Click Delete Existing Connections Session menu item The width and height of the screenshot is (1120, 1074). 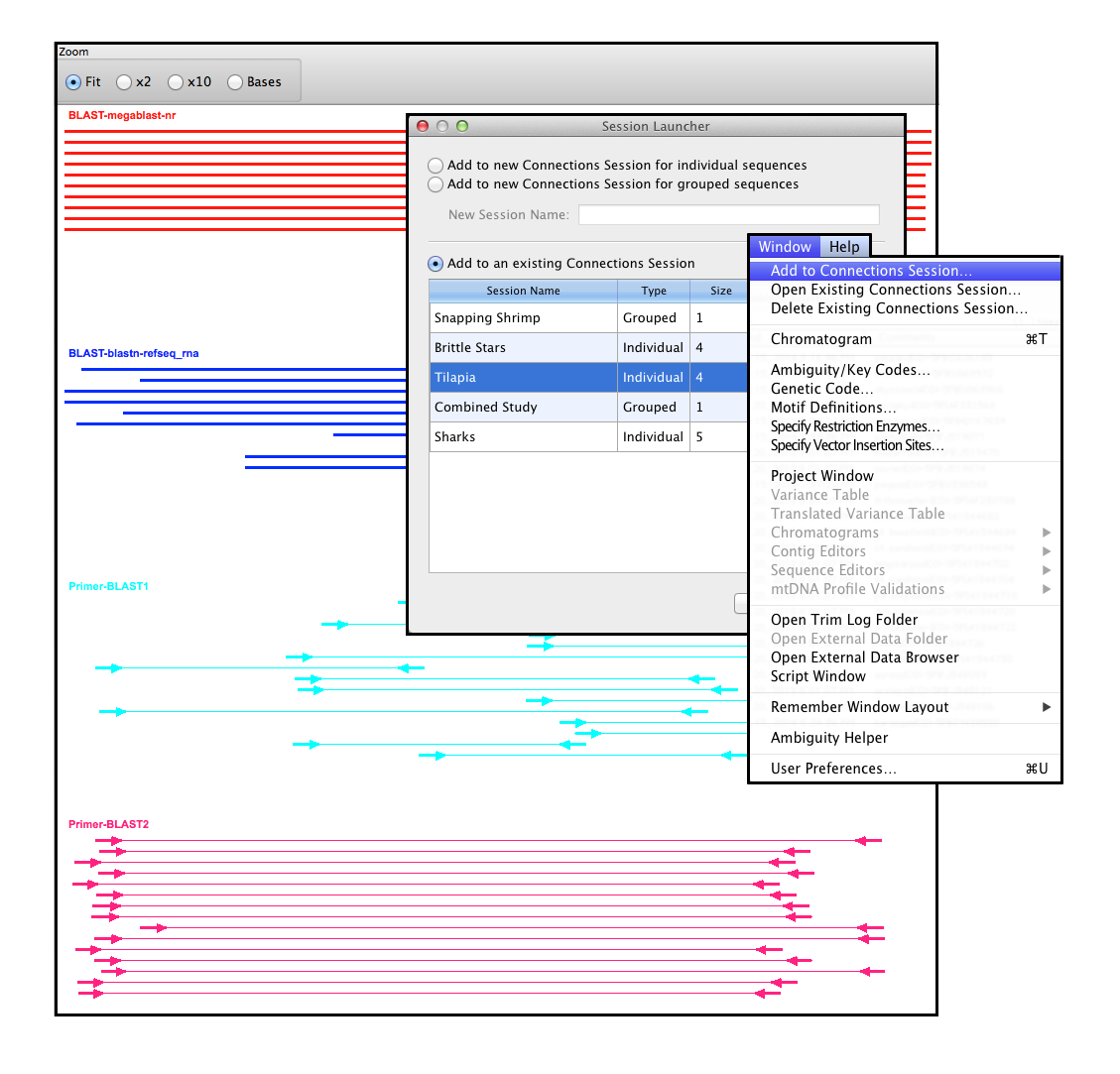coord(899,308)
